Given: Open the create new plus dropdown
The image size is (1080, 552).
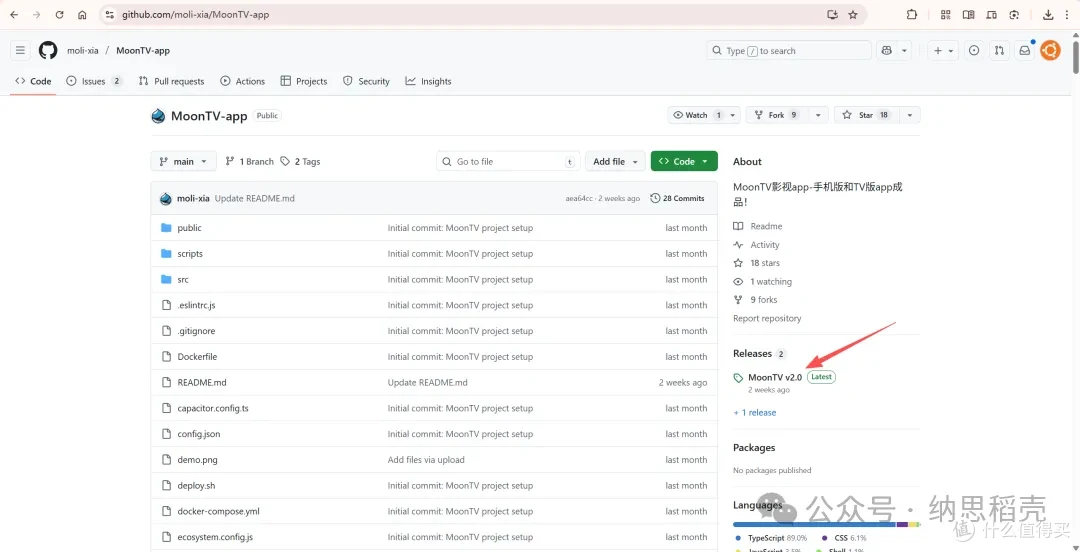Looking at the screenshot, I should click(x=943, y=50).
